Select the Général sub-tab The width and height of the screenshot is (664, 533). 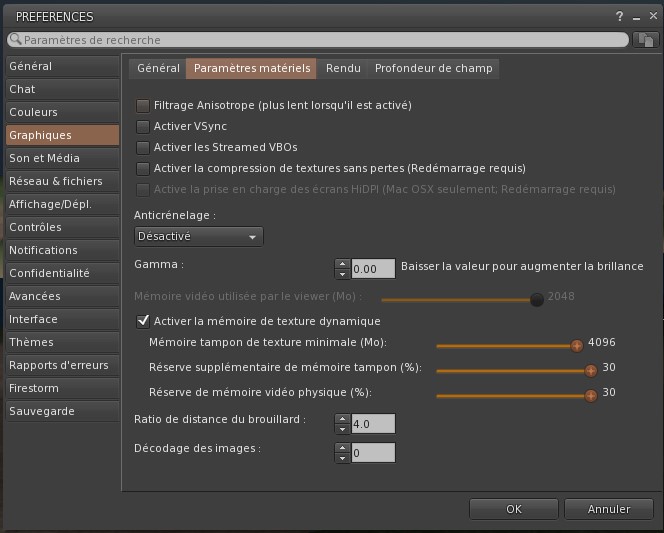(158, 68)
